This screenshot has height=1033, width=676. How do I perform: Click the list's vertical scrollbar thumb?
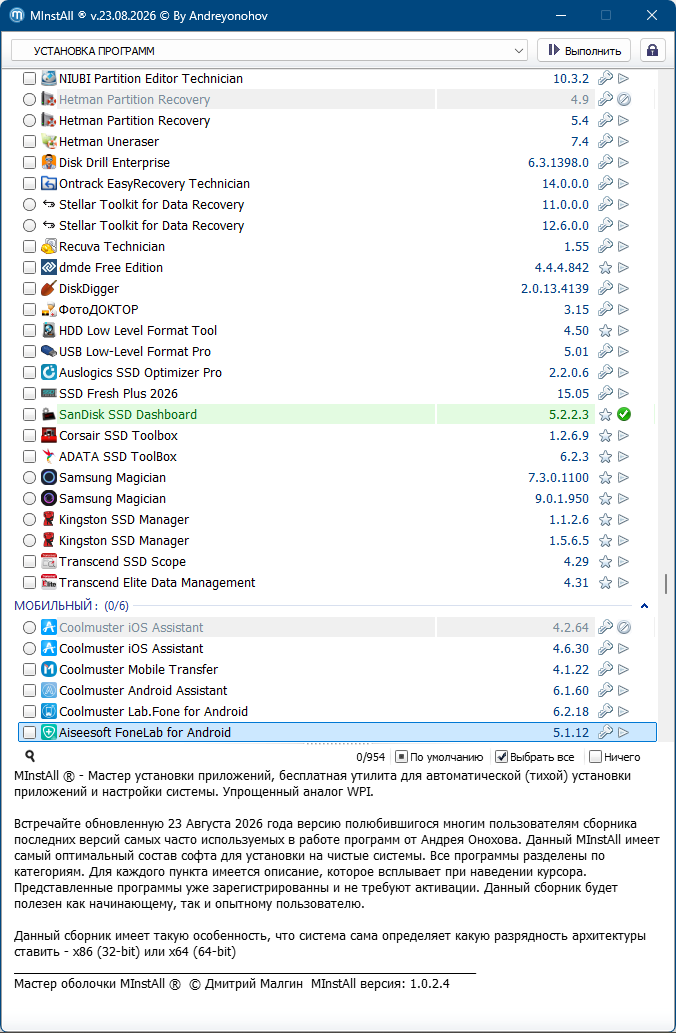(x=667, y=584)
